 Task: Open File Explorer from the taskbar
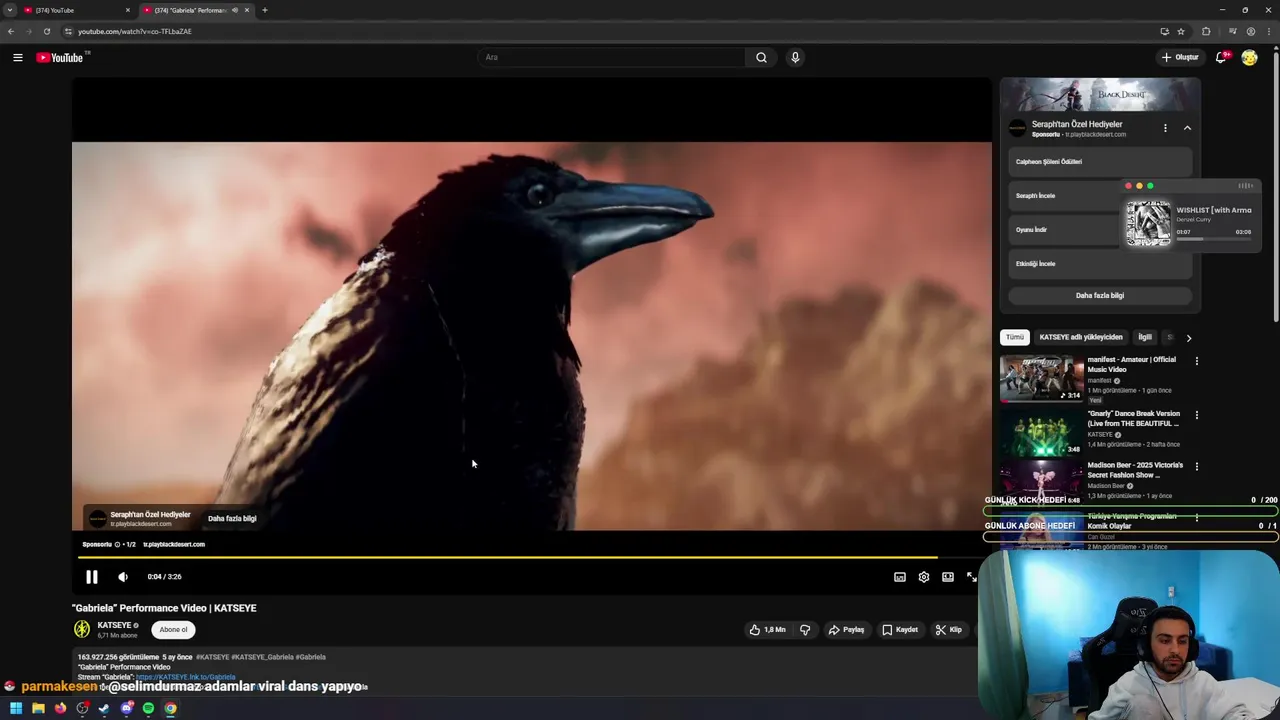point(38,708)
